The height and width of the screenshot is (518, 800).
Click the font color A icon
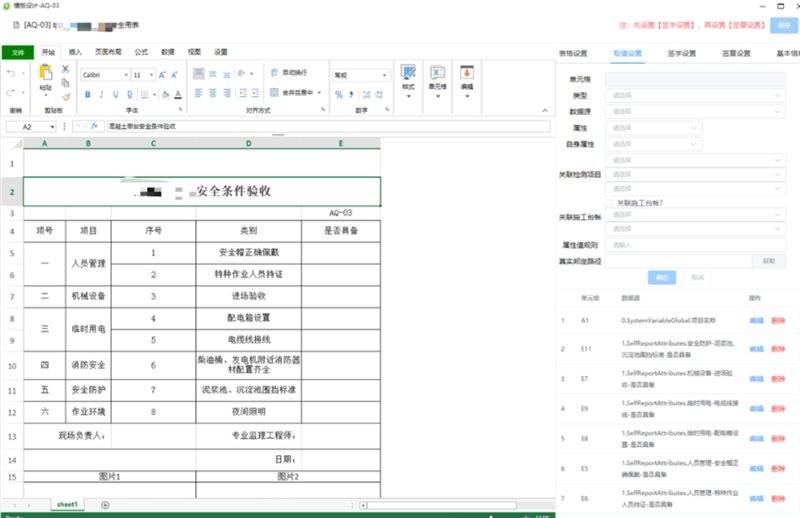pos(178,94)
